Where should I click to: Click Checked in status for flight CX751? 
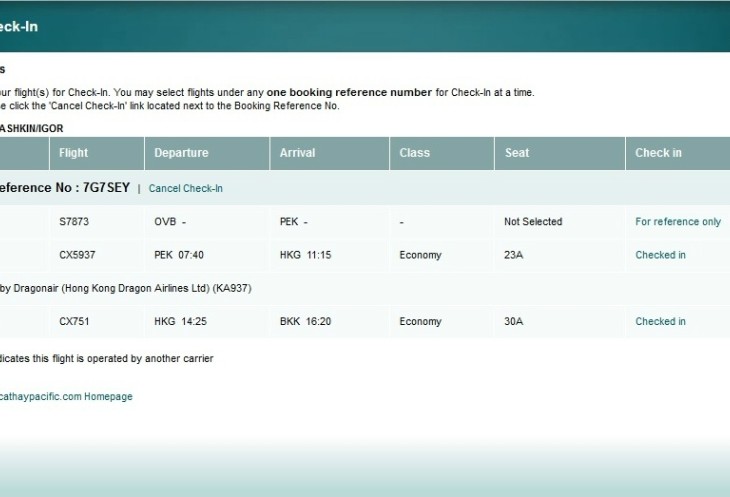tap(660, 321)
